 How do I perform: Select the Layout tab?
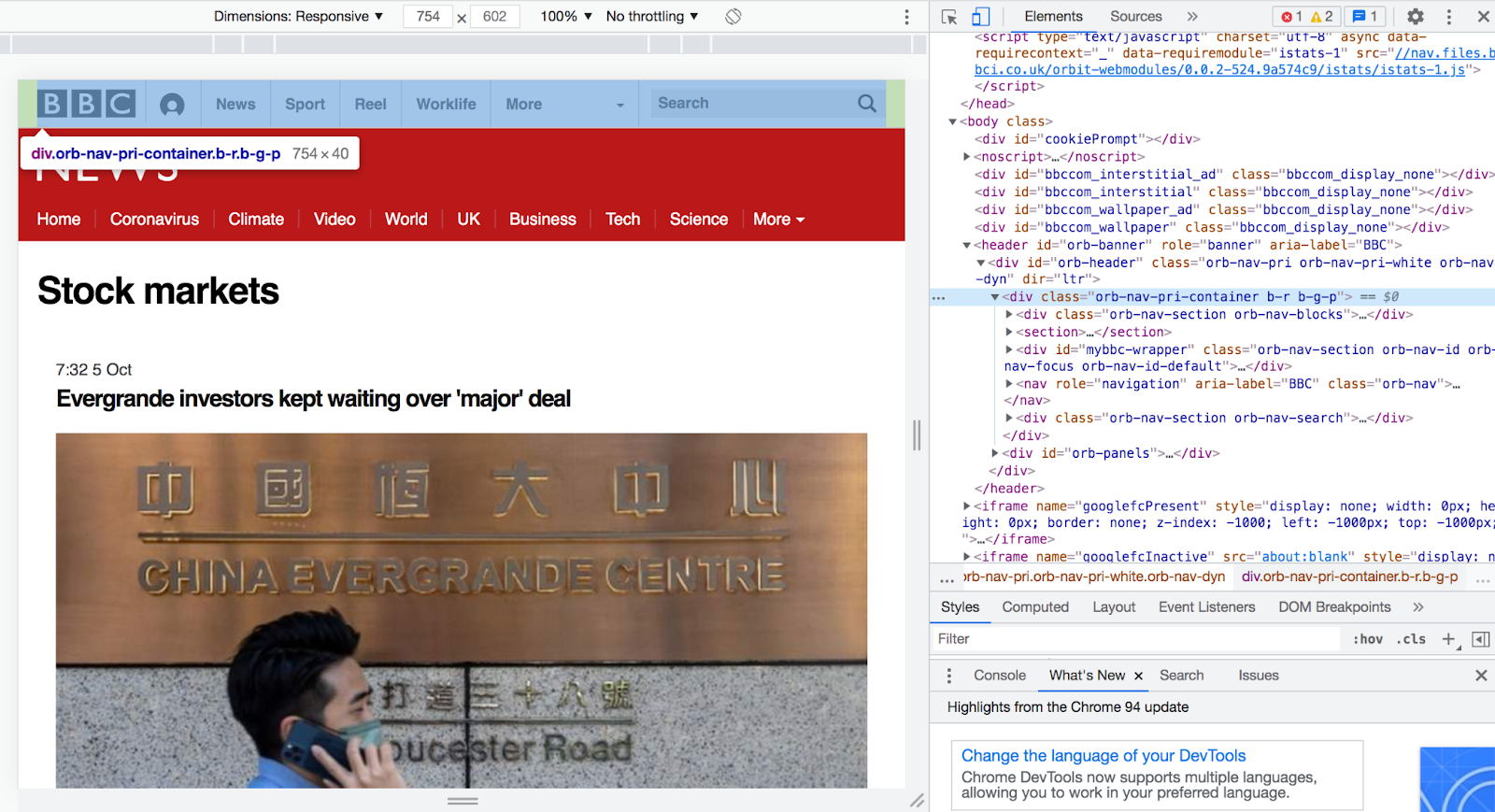(x=1114, y=607)
